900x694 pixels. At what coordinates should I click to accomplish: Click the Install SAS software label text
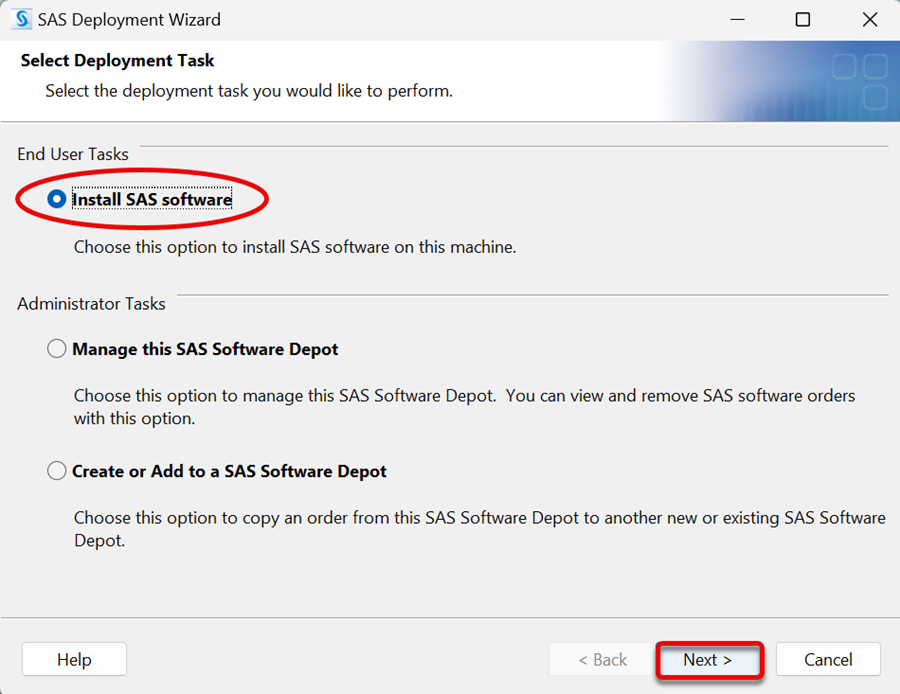pos(152,199)
